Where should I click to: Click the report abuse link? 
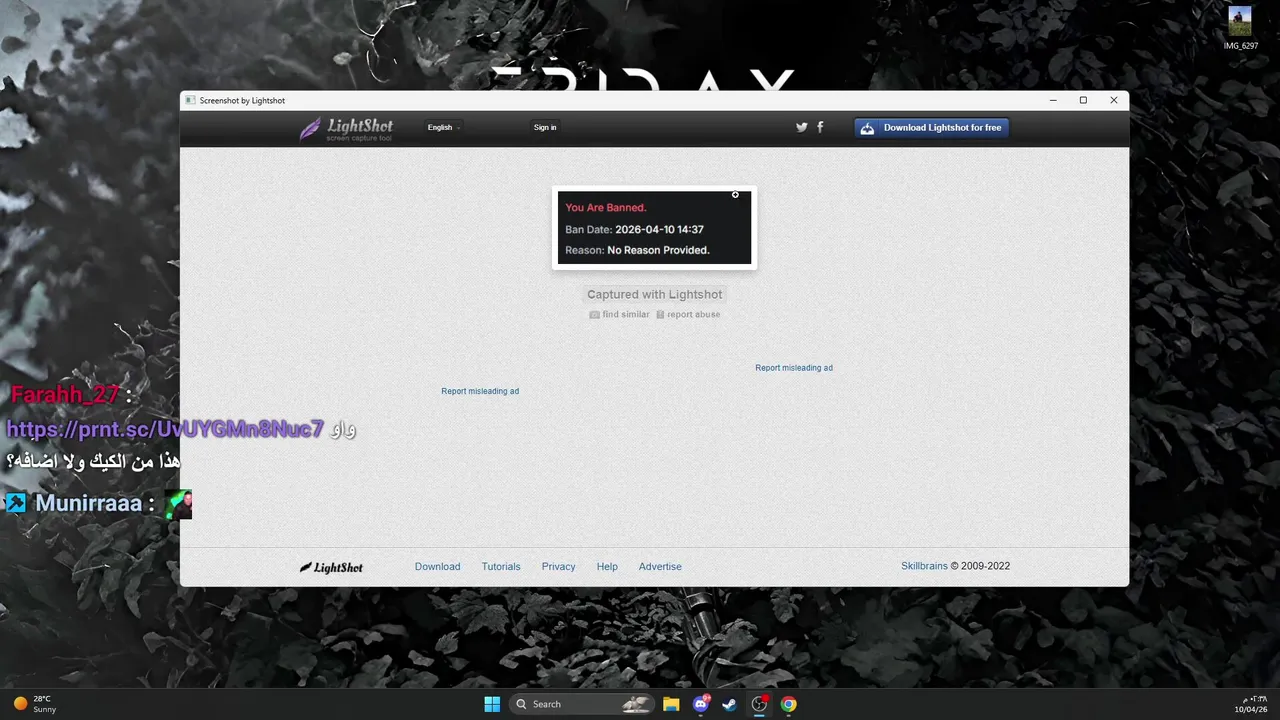pos(688,314)
